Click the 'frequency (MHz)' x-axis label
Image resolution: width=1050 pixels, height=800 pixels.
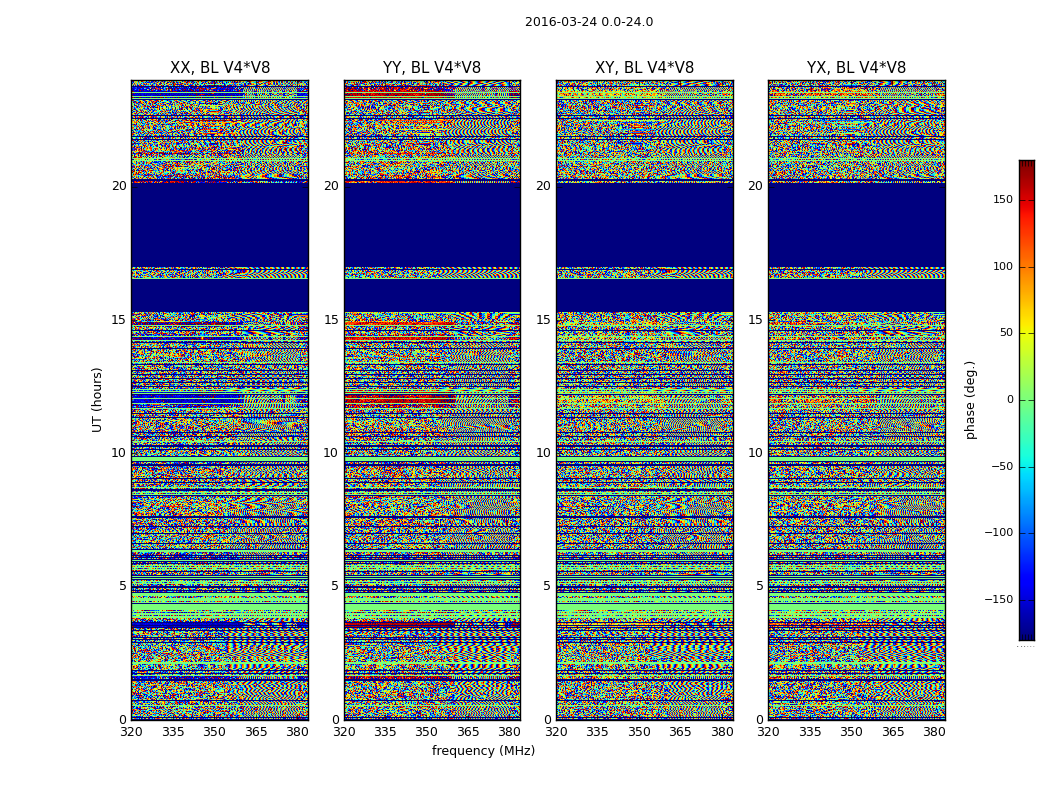point(483,750)
